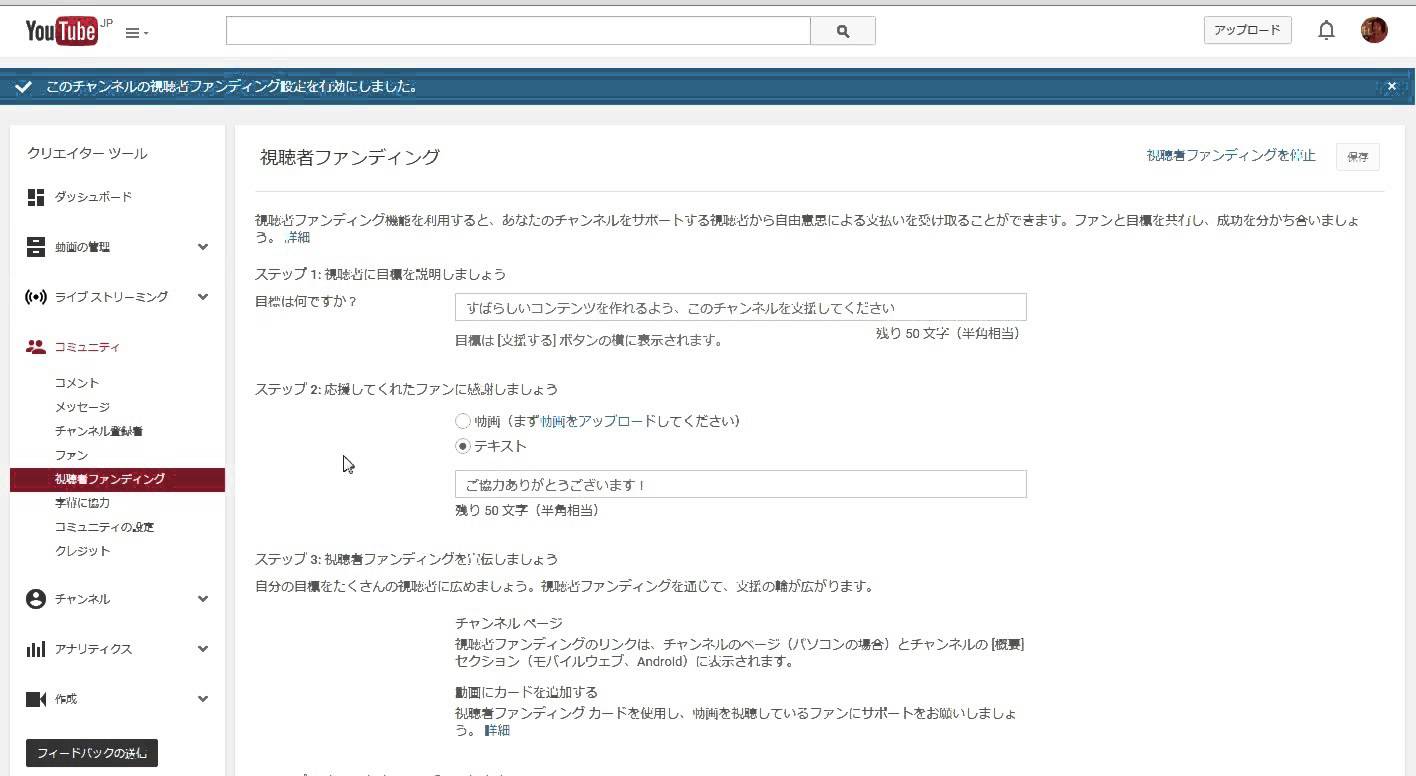This screenshot has width=1416, height=776.
Task: Open the account avatar menu
Action: tap(1374, 30)
